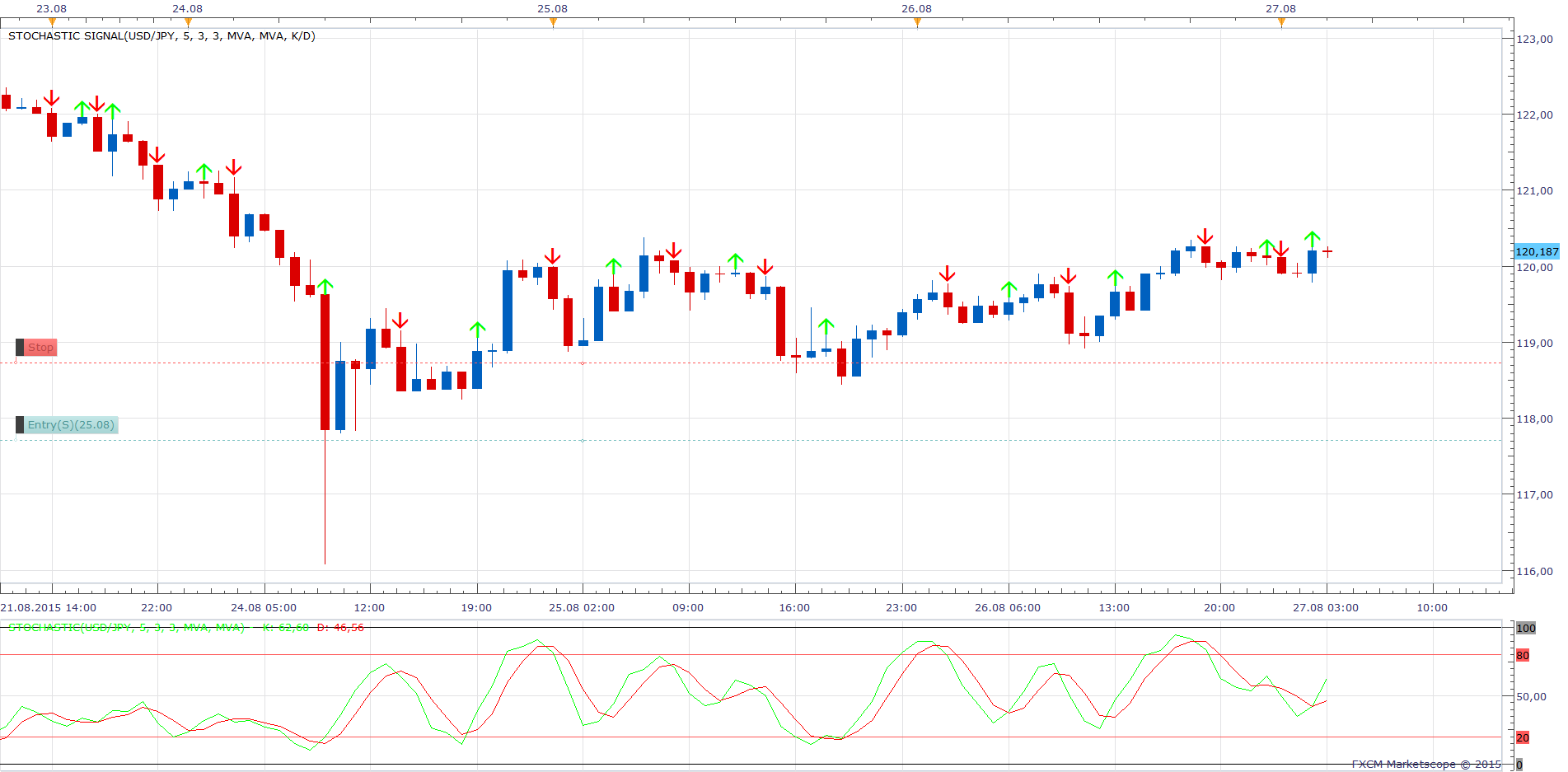The image size is (1568, 772).
Task: Click the 123,00 price axis label
Action: click(1534, 39)
